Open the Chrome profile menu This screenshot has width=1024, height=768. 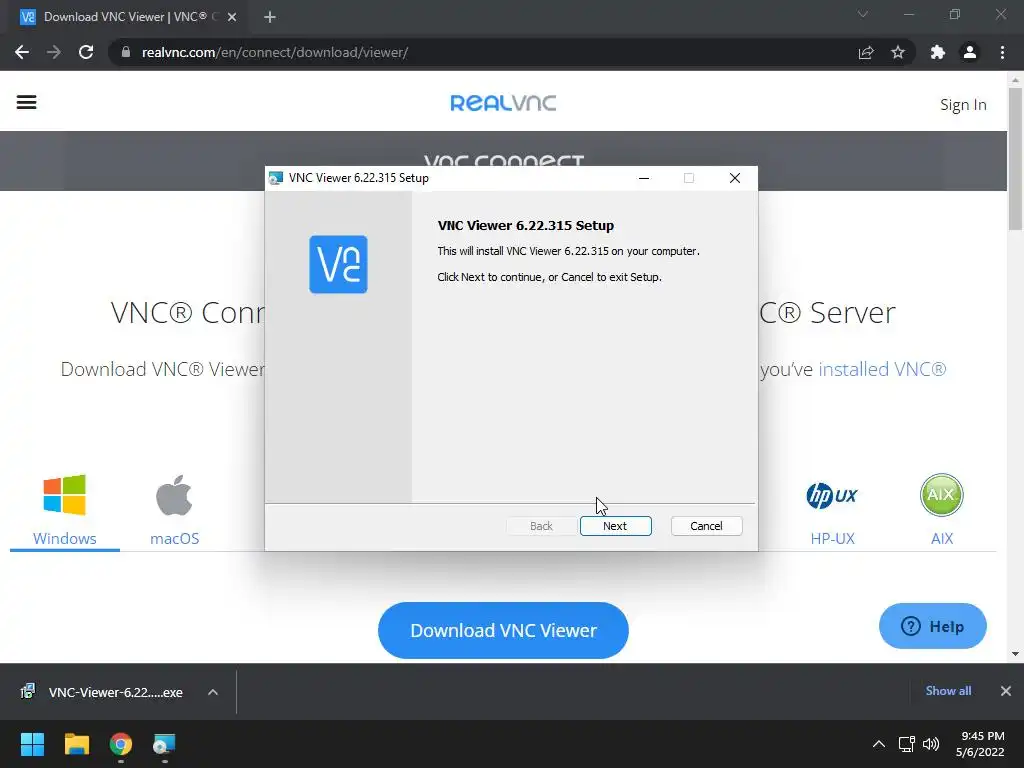pos(970,52)
